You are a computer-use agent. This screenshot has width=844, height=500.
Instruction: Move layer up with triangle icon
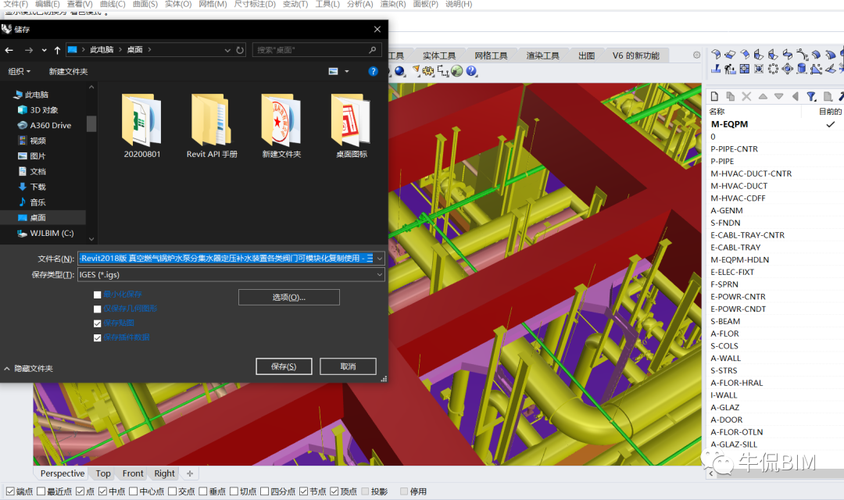(x=763, y=96)
